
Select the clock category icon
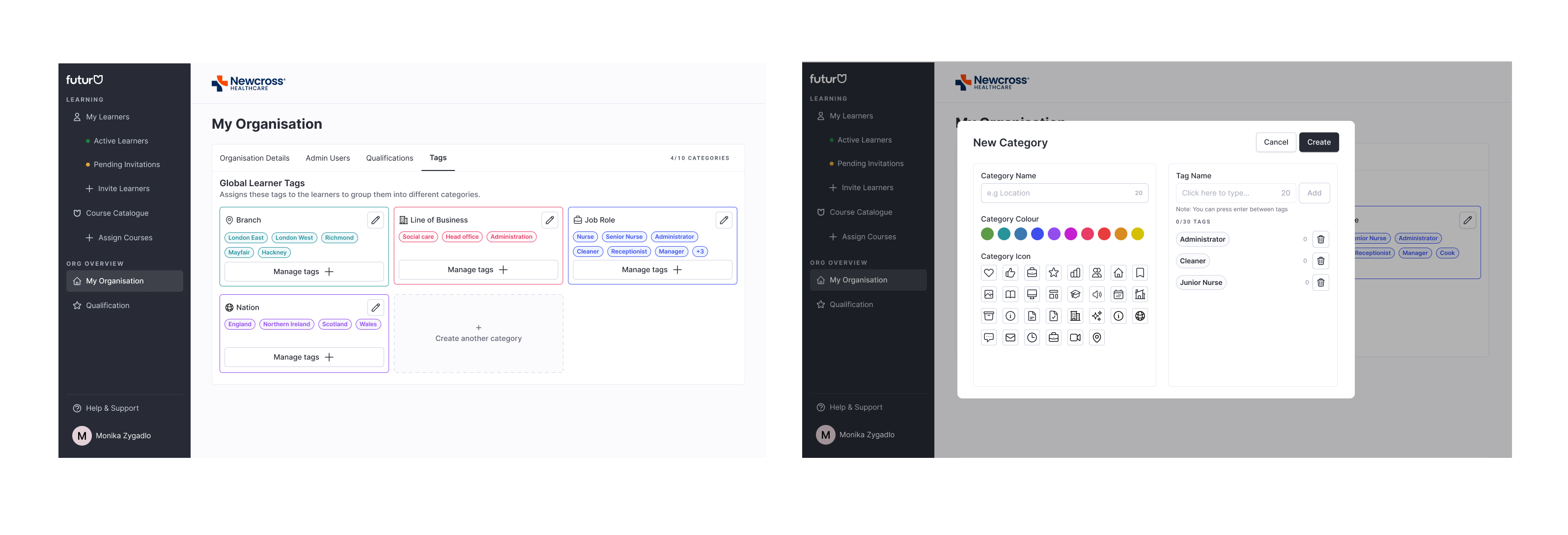click(x=1032, y=338)
